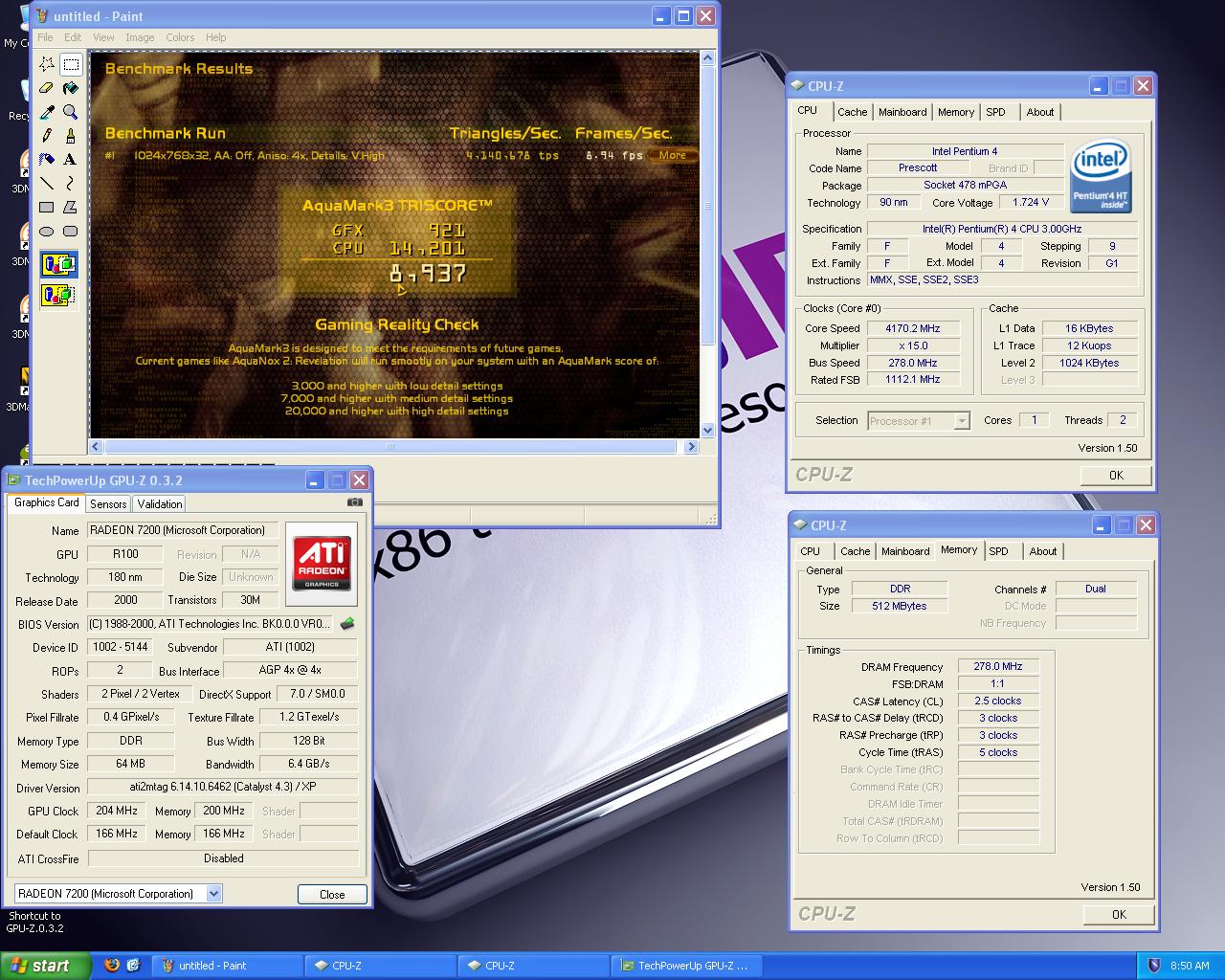Click the BIOS save icon in GPU-Z
The image size is (1225, 980).
(347, 624)
